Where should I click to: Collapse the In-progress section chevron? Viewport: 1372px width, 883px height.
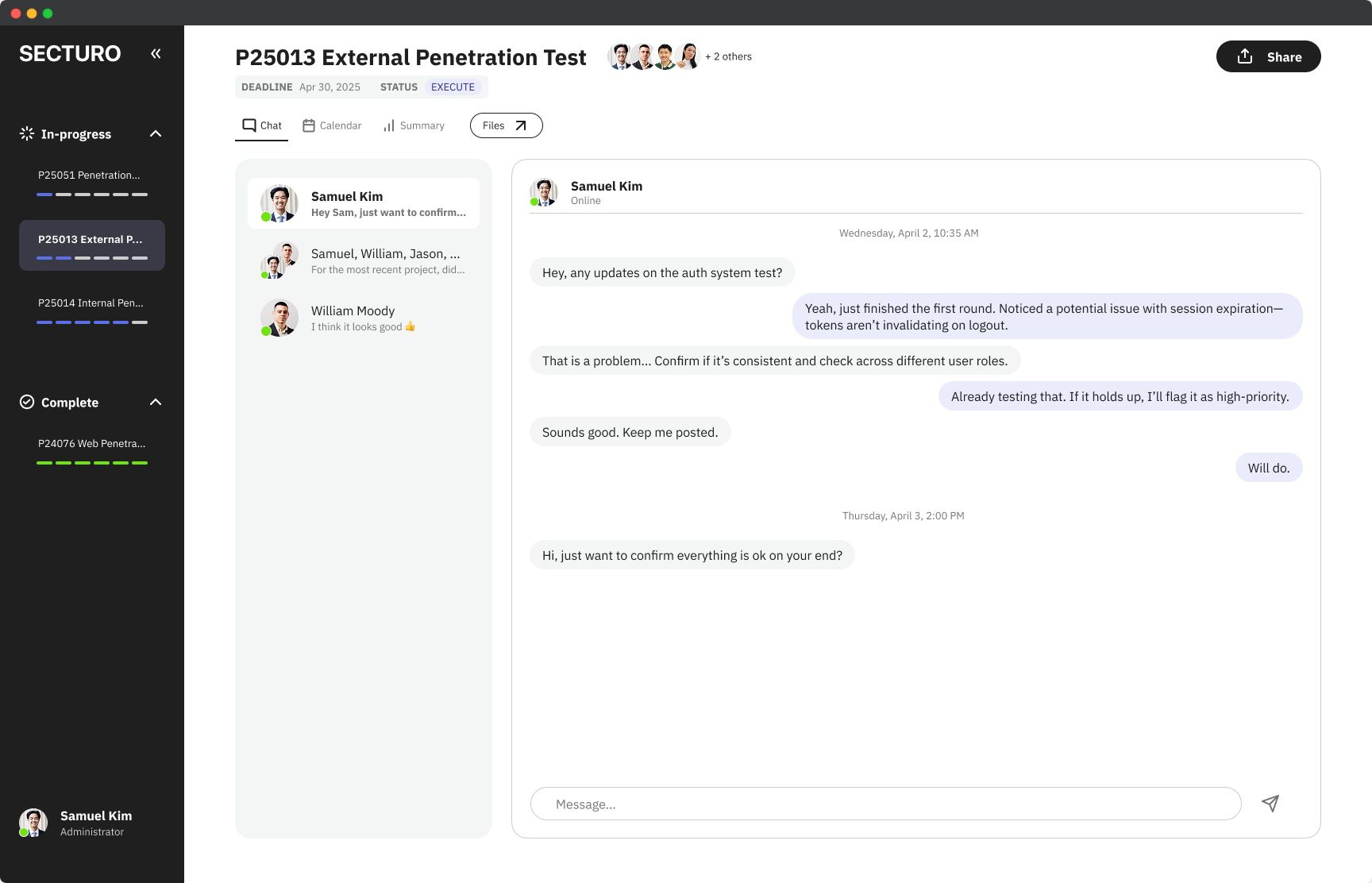pyautogui.click(x=156, y=133)
